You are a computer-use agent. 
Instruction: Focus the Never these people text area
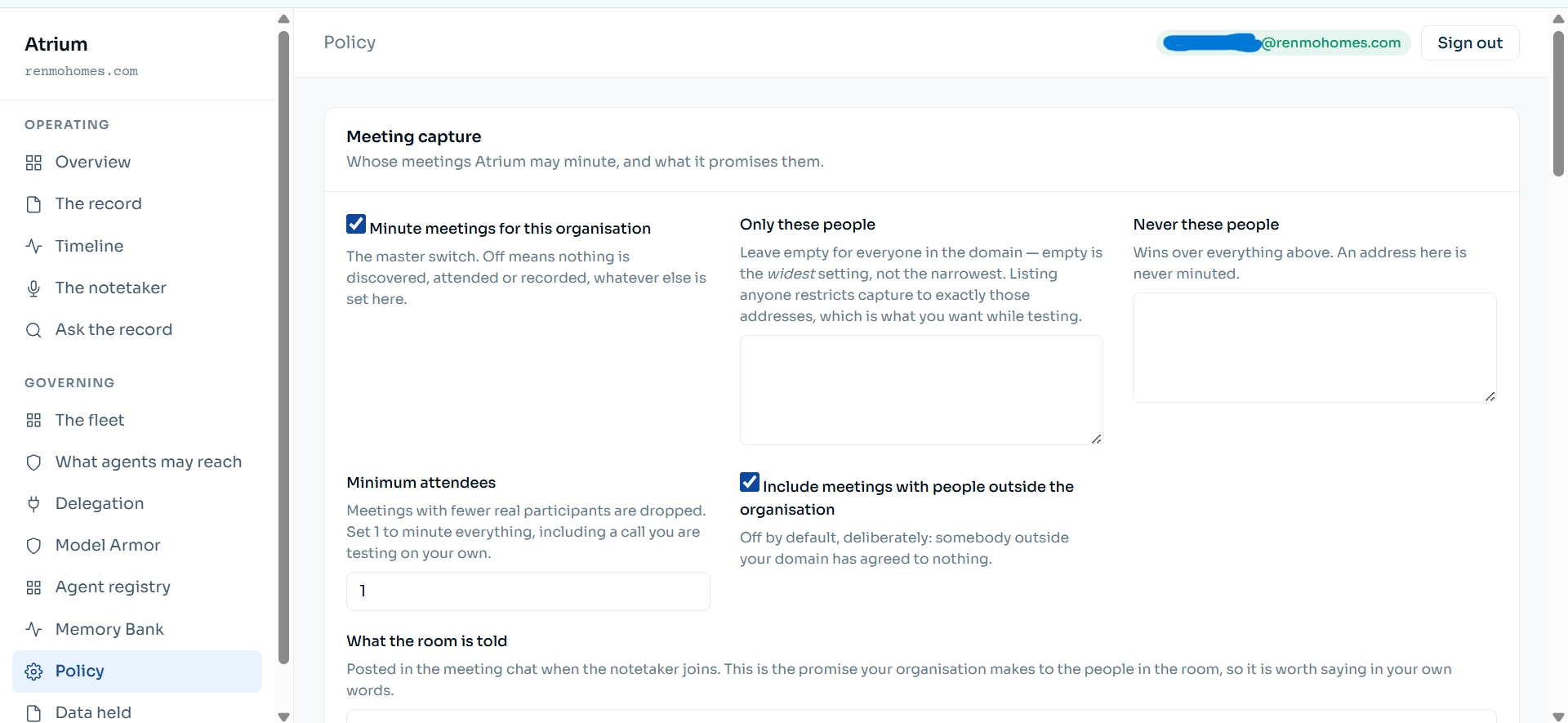[x=1314, y=347]
